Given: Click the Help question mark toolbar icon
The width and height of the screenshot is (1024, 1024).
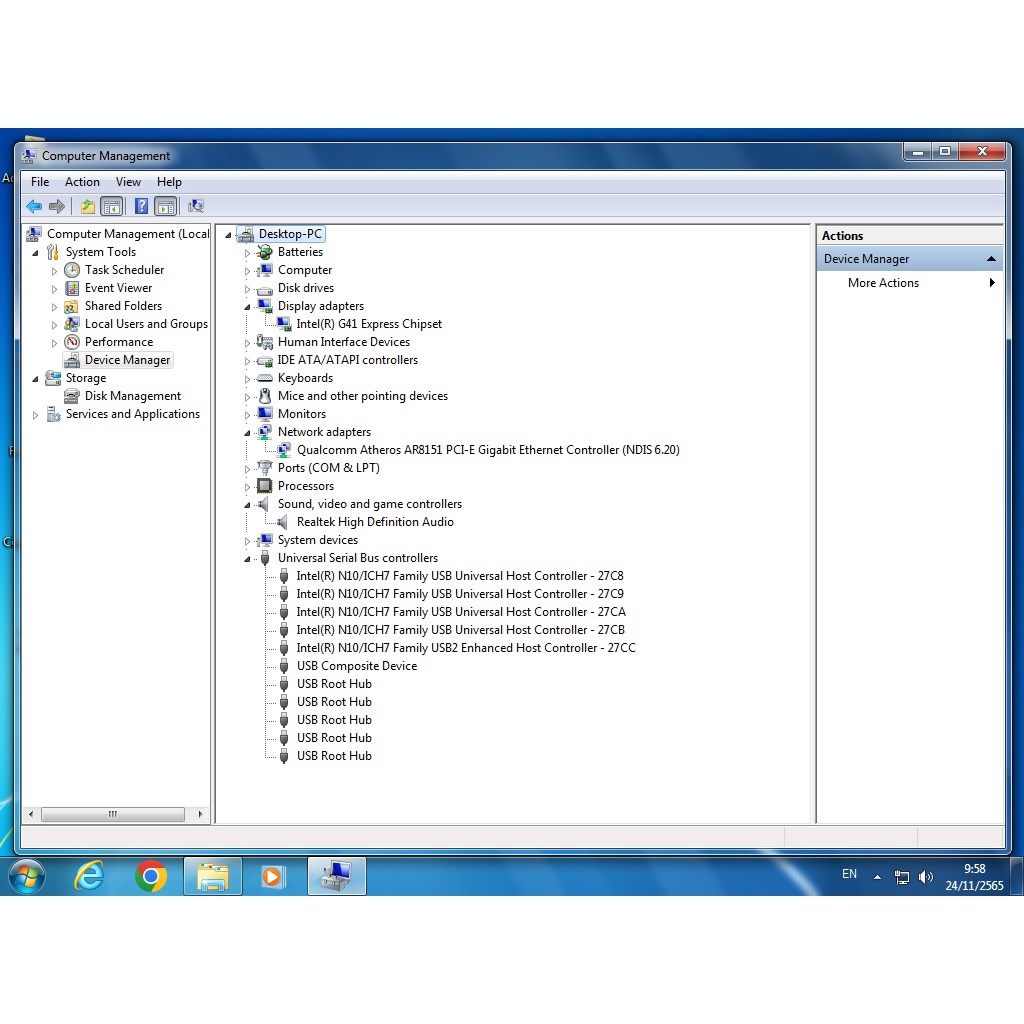Looking at the screenshot, I should click(141, 206).
